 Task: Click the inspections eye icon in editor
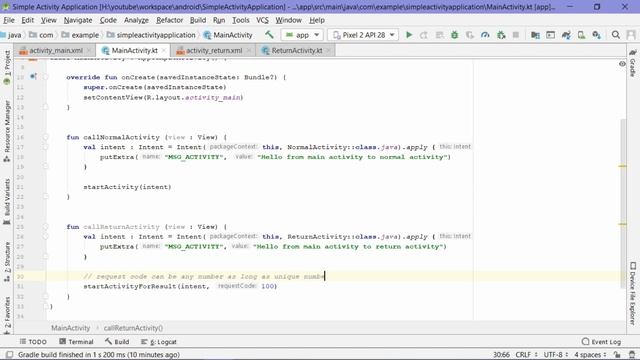(622, 64)
